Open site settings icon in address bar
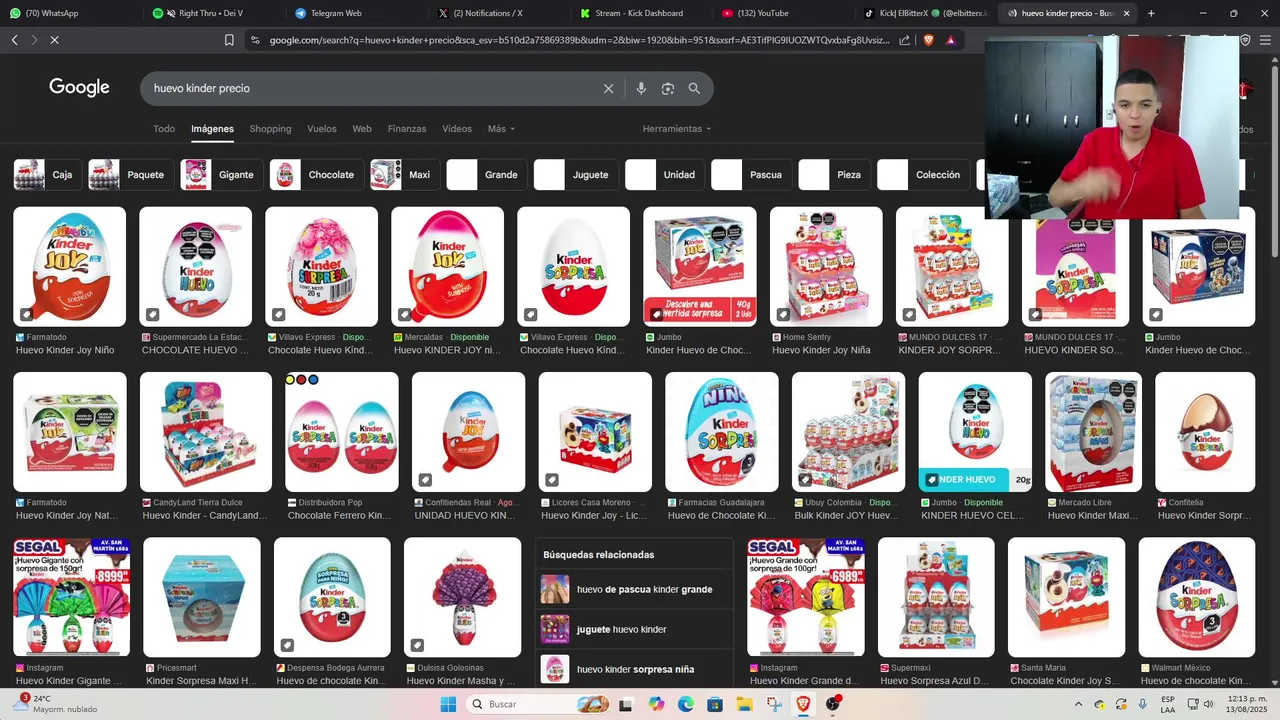This screenshot has width=1280, height=720. (x=255, y=40)
